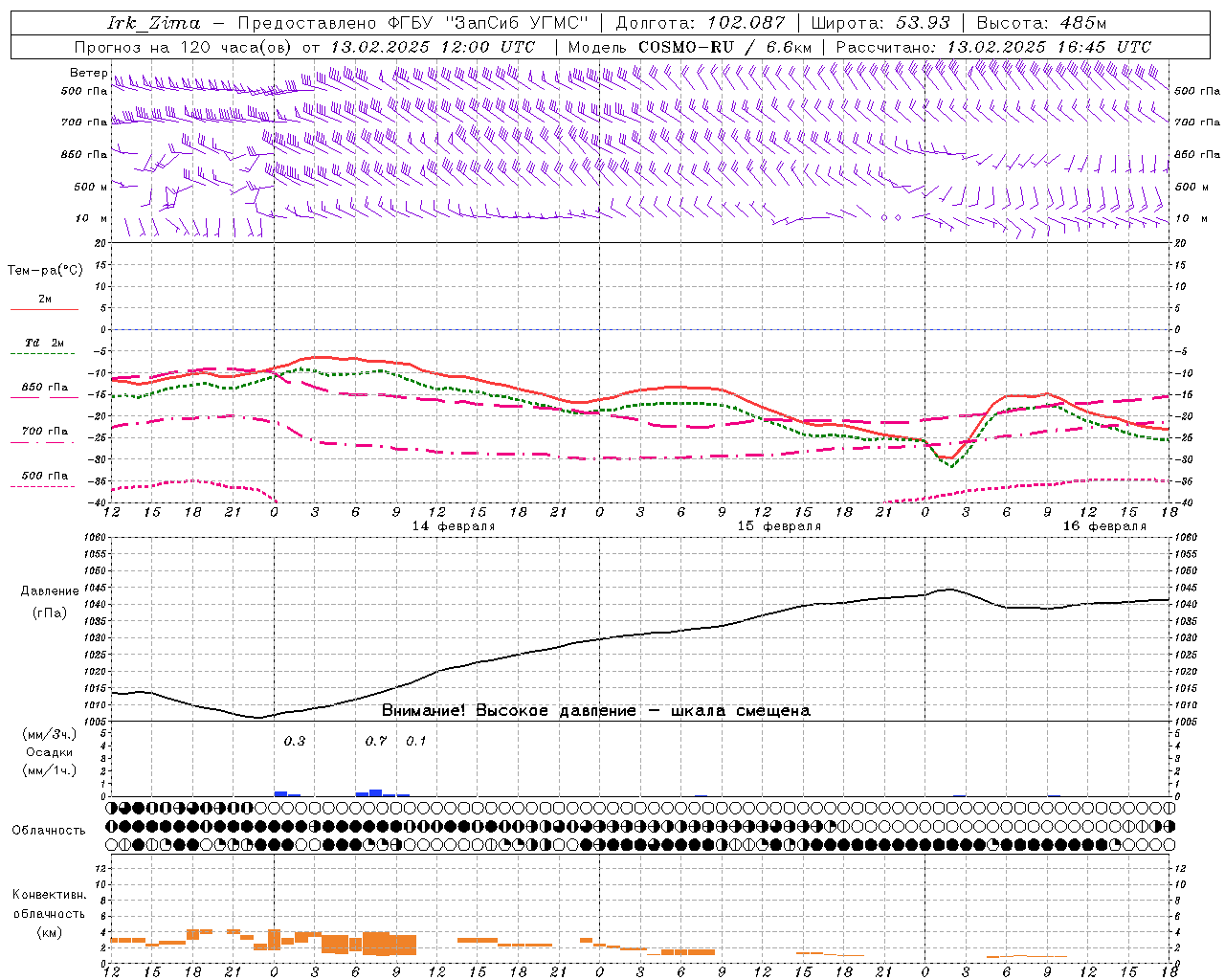Click the provider text 'ФГБУ "ЗапСиб УГМС"'
Image resolution: width=1225 pixels, height=980 pixels.
tap(487, 23)
